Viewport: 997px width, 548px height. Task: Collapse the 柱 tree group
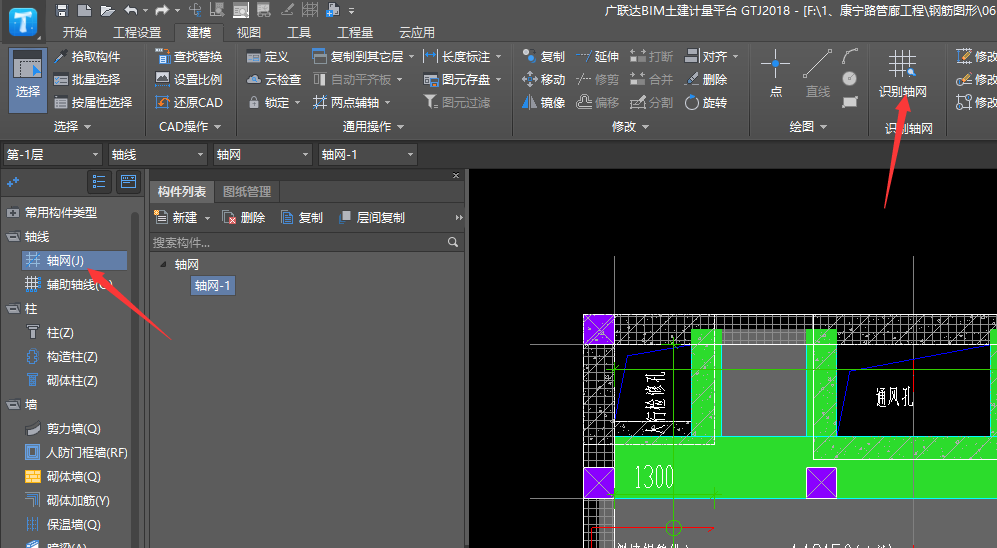[x=13, y=309]
